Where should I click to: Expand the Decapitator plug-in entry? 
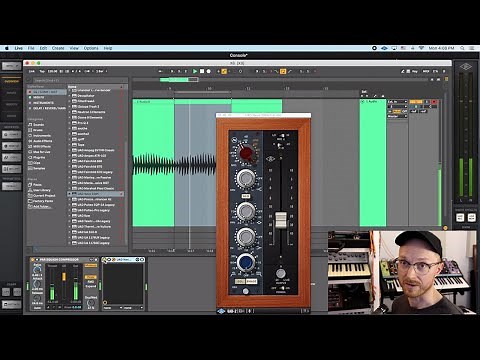pyautogui.click(x=70, y=96)
